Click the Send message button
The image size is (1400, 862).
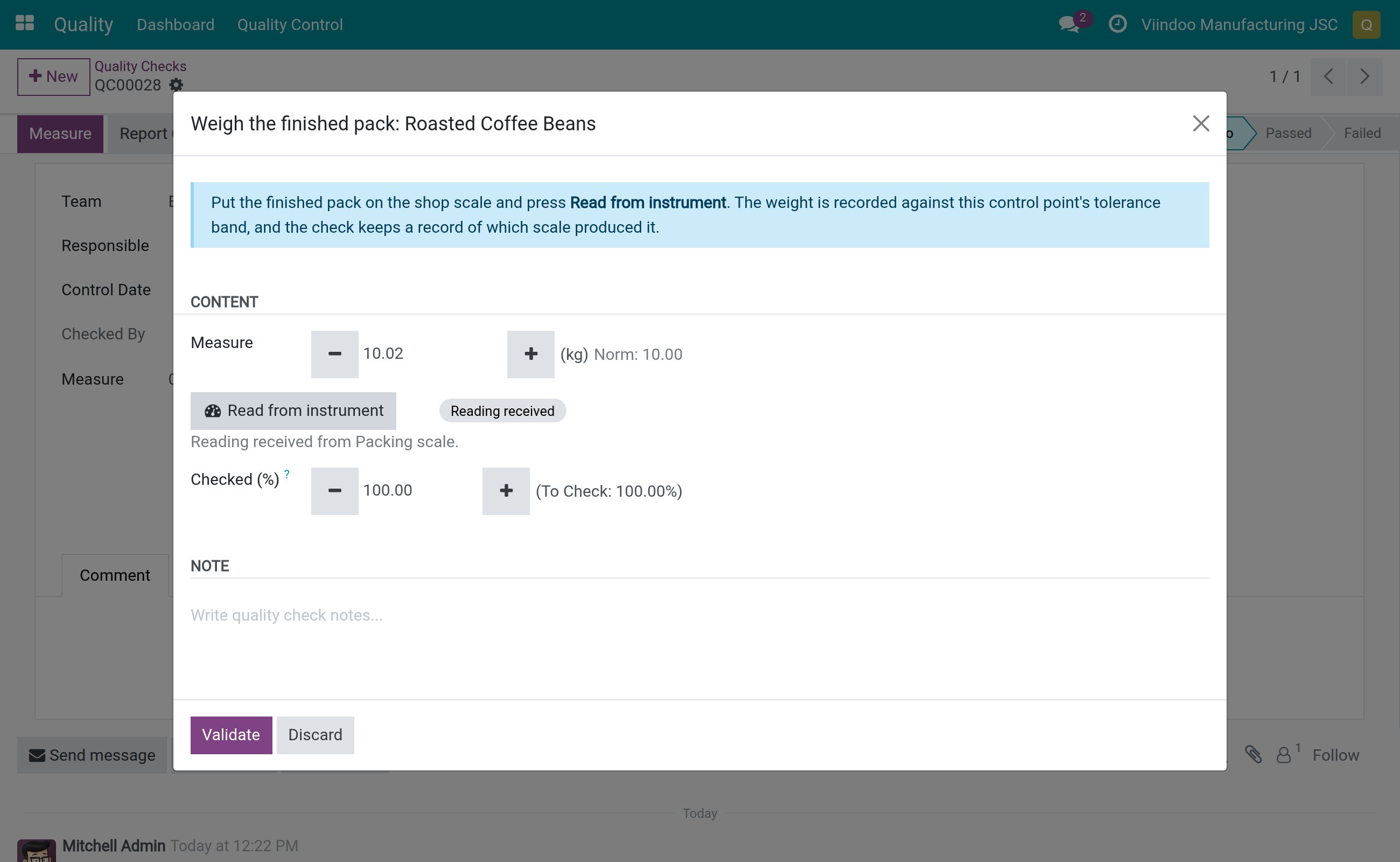click(x=92, y=755)
